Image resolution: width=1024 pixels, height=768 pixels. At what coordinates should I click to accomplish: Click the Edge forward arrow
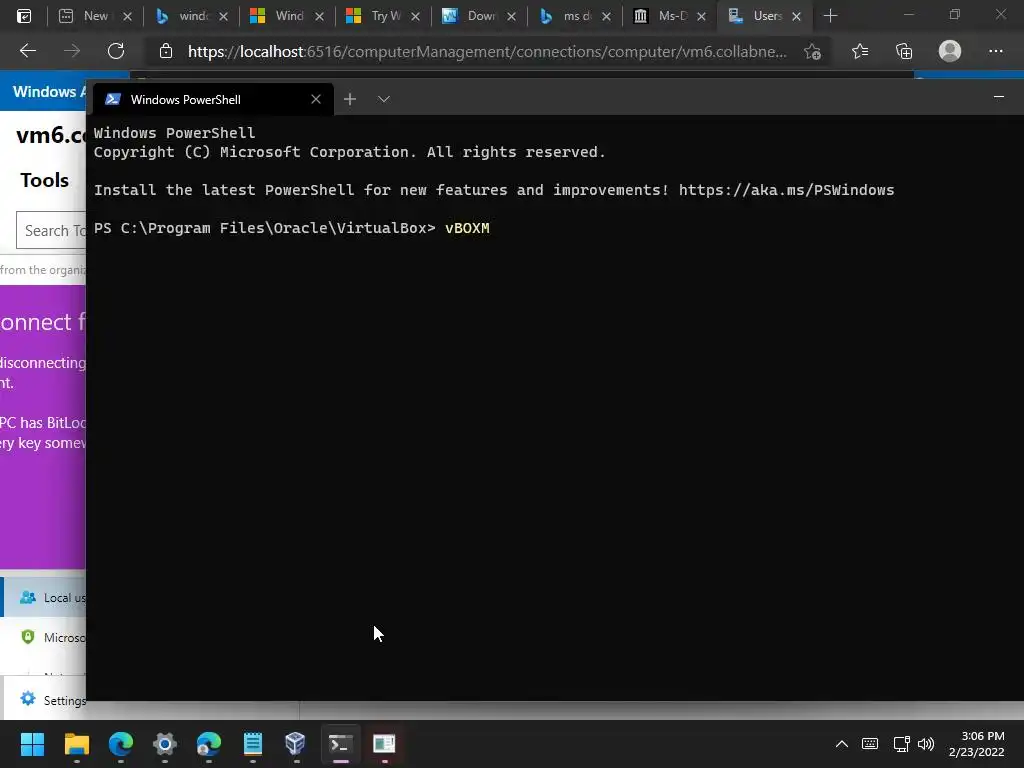[72, 51]
